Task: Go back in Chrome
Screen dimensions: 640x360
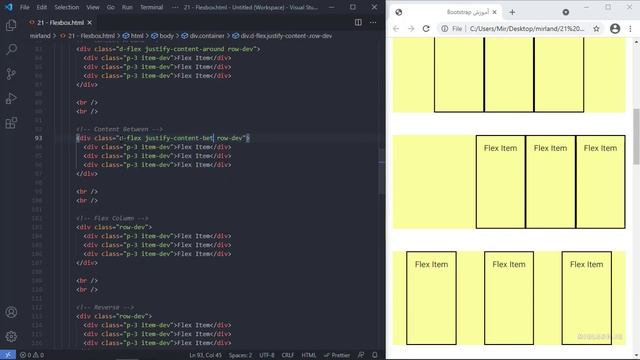Action: pyautogui.click(x=396, y=29)
